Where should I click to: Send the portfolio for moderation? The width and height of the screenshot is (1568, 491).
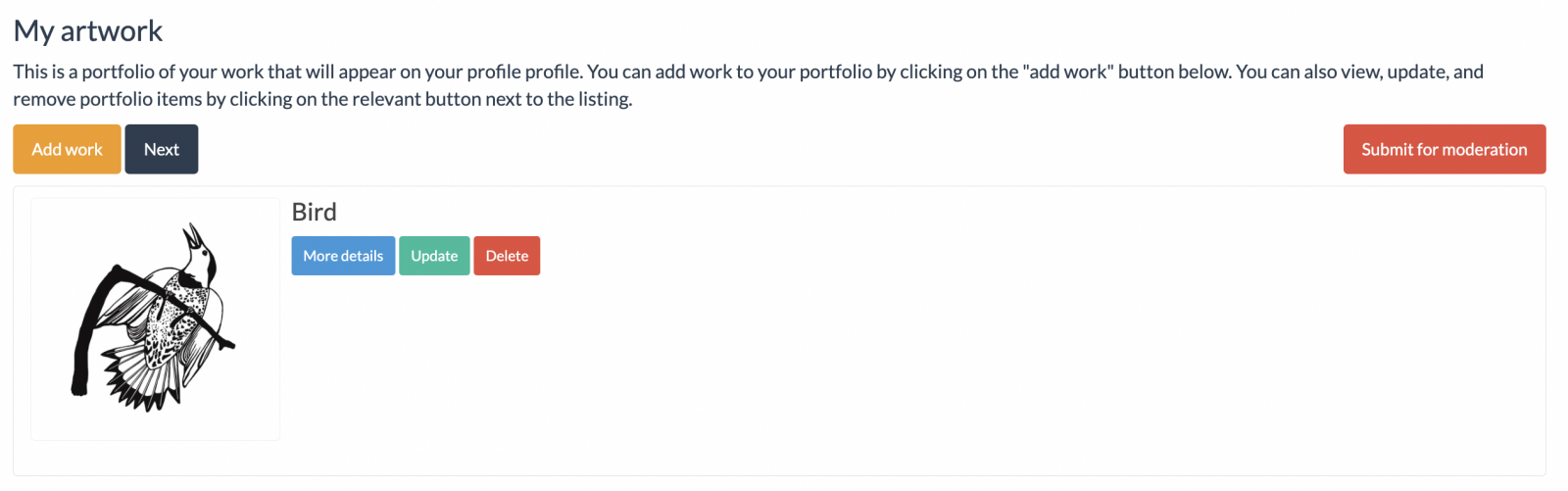(1444, 149)
